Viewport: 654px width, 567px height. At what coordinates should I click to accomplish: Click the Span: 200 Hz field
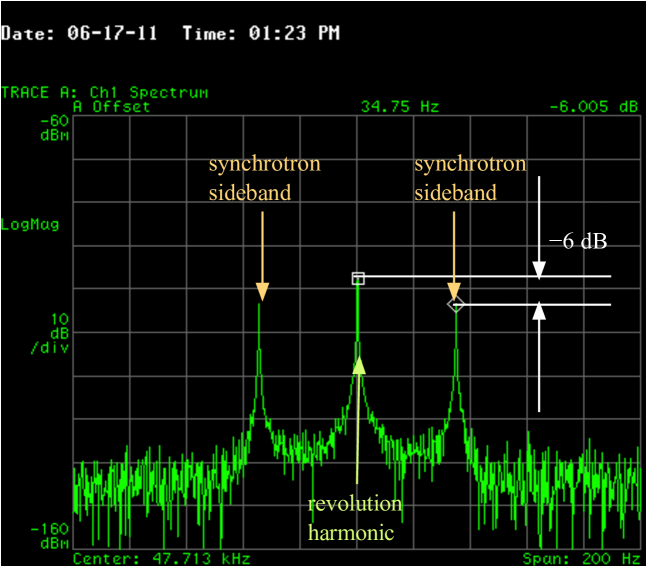tap(580, 558)
